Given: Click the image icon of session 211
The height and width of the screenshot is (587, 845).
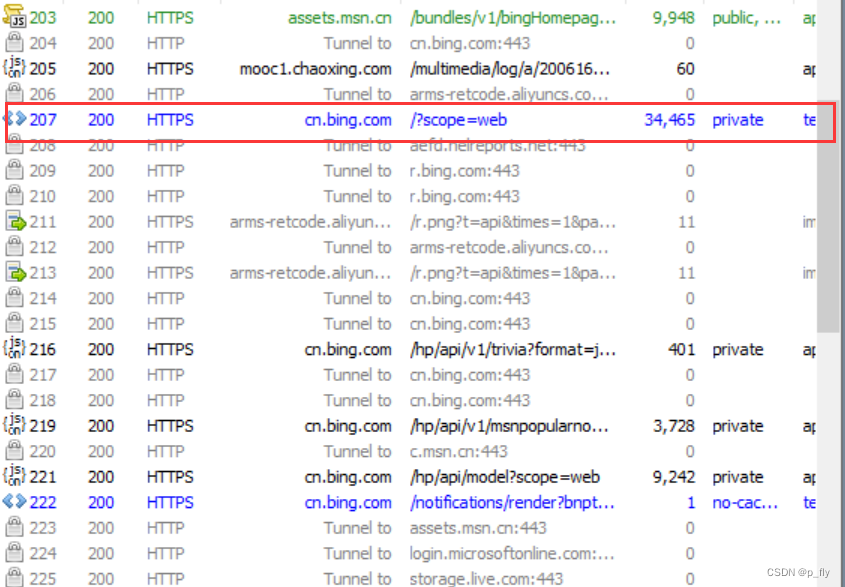Looking at the screenshot, I should click(x=15, y=222).
